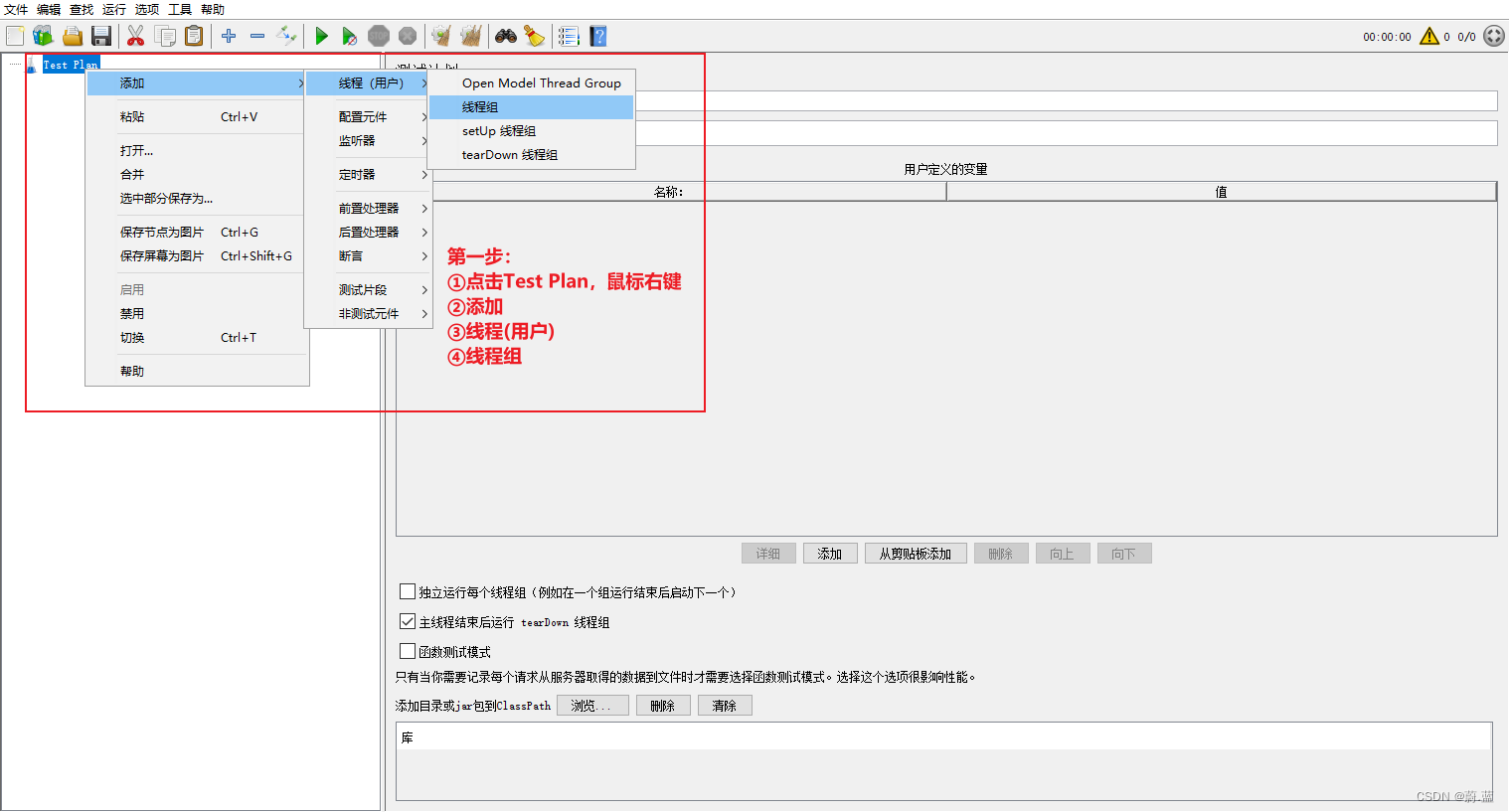Choose Open Model Thread Group
Screen dimensions: 1509x812
coord(531,83)
